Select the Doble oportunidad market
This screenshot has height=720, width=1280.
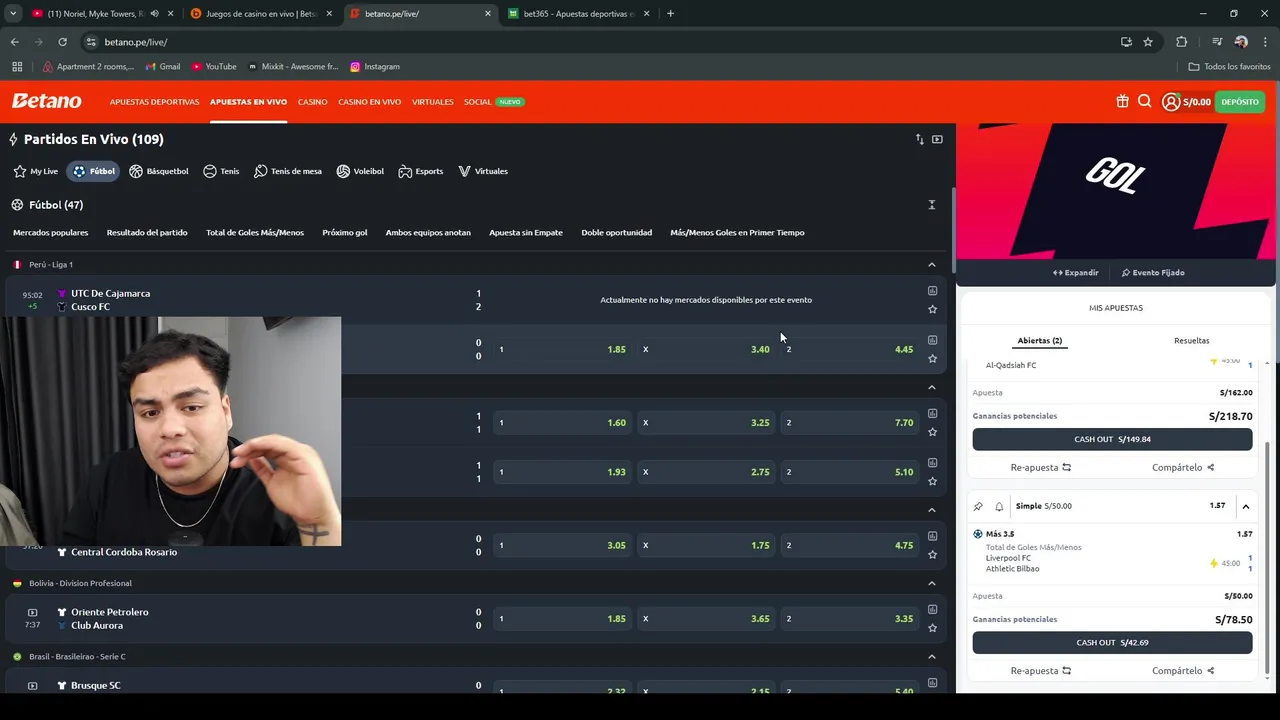pos(616,233)
